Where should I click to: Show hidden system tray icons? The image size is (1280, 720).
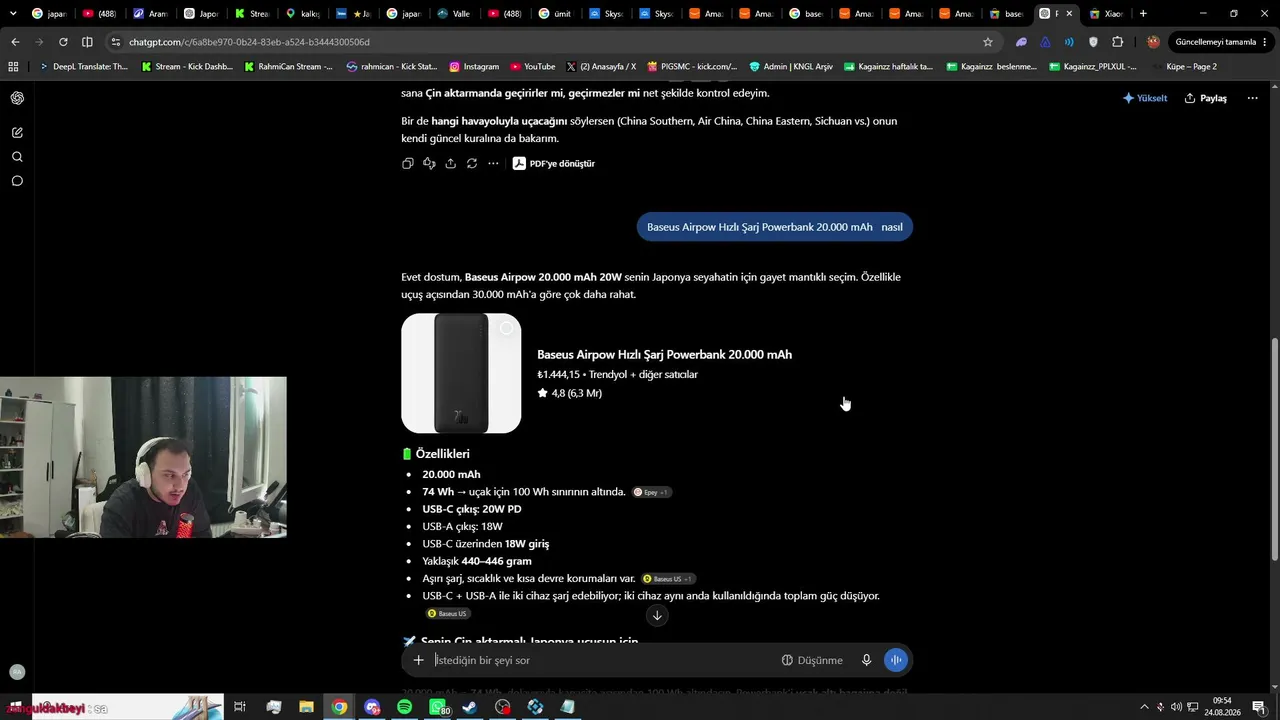click(x=1142, y=707)
